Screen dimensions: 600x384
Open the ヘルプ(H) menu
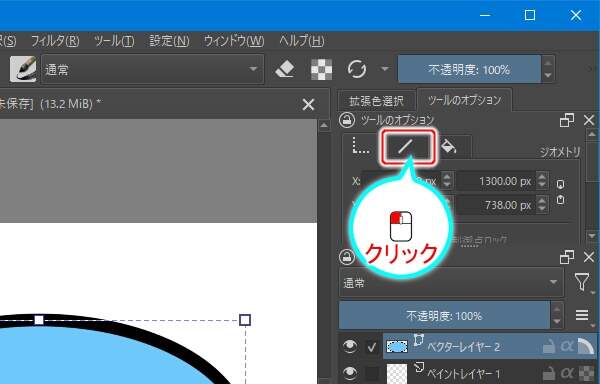pos(302,41)
